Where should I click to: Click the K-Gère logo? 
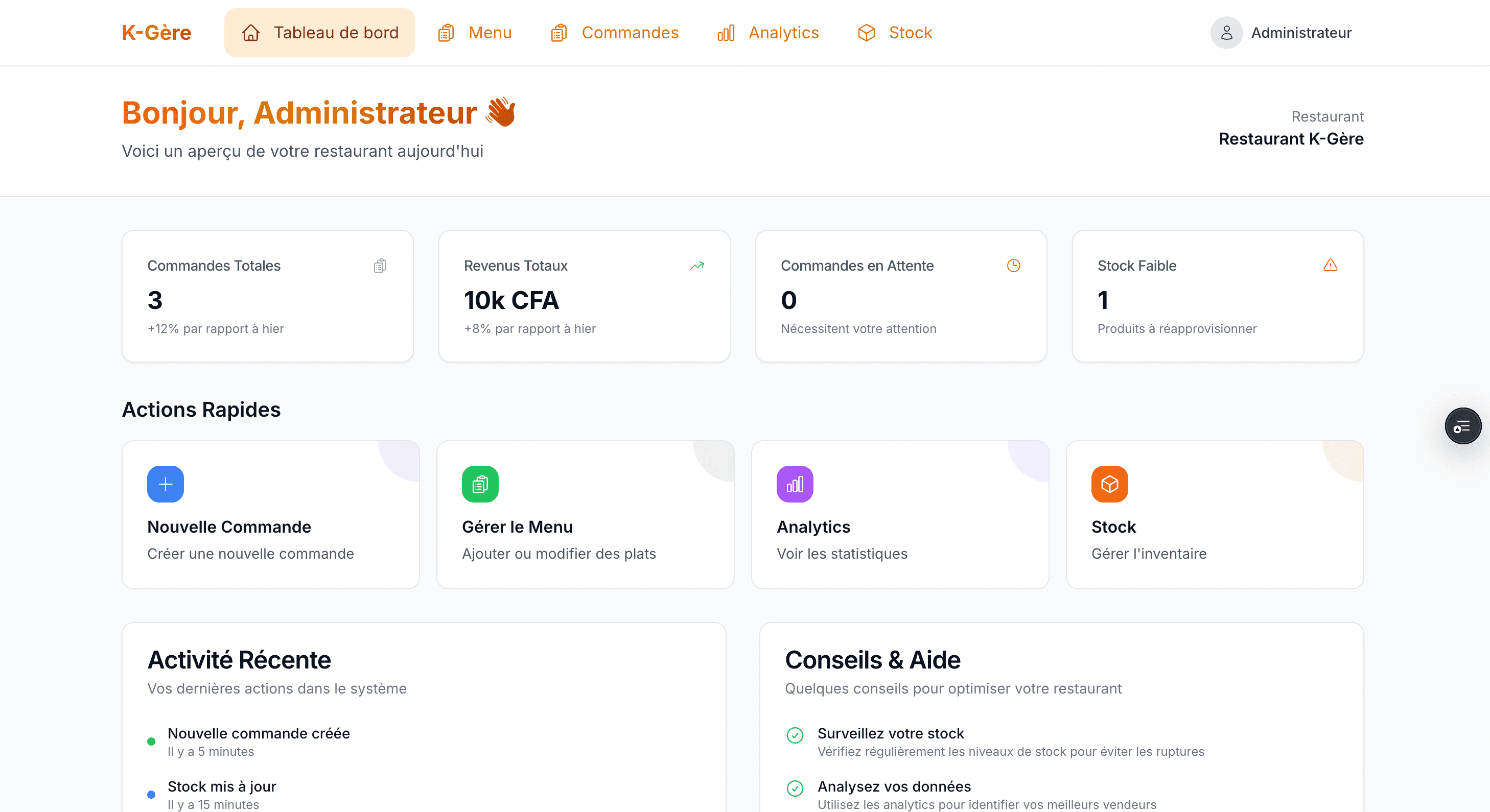pyautogui.click(x=156, y=32)
